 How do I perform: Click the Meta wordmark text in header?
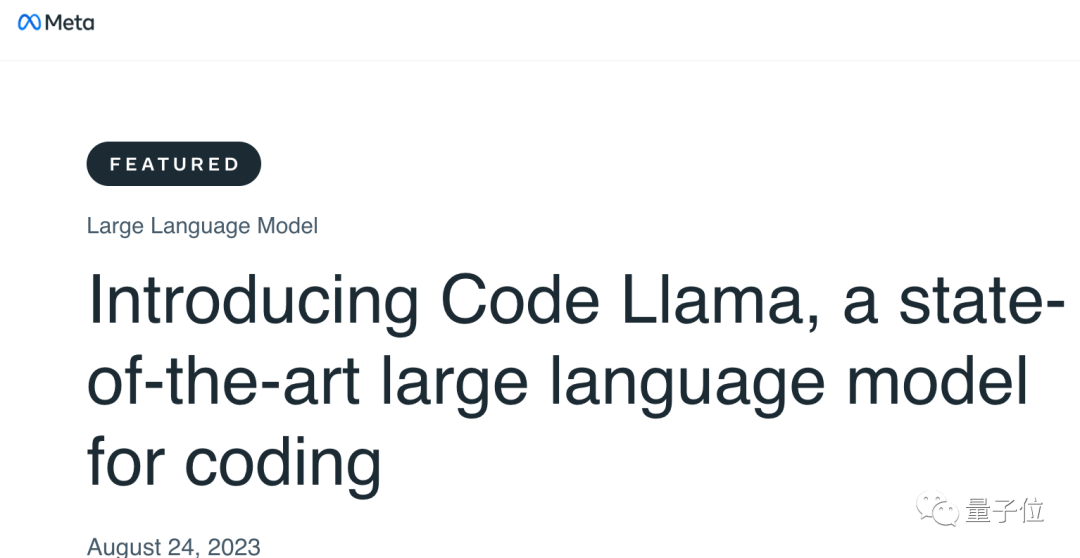[70, 23]
